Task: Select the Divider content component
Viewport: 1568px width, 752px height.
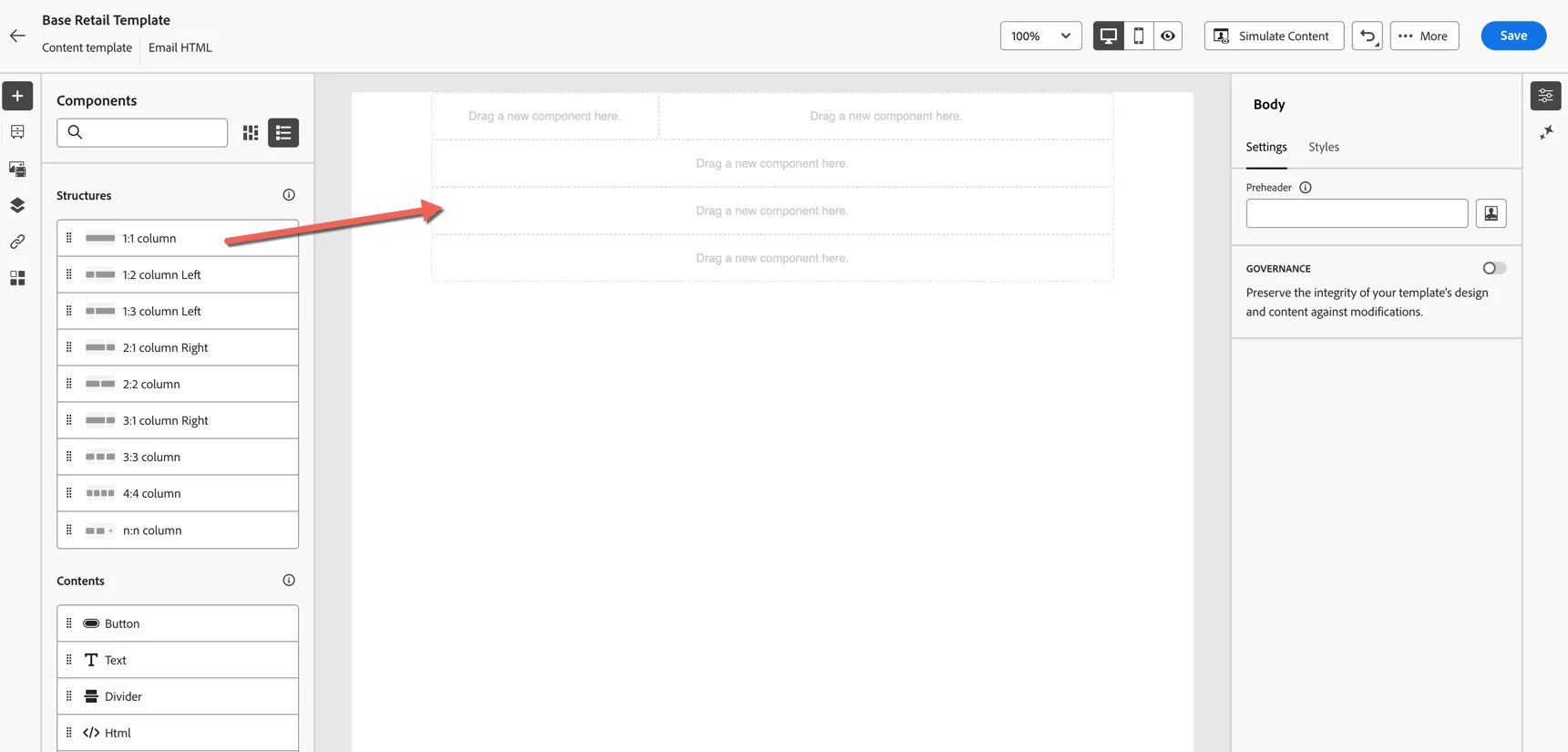Action: 178,696
